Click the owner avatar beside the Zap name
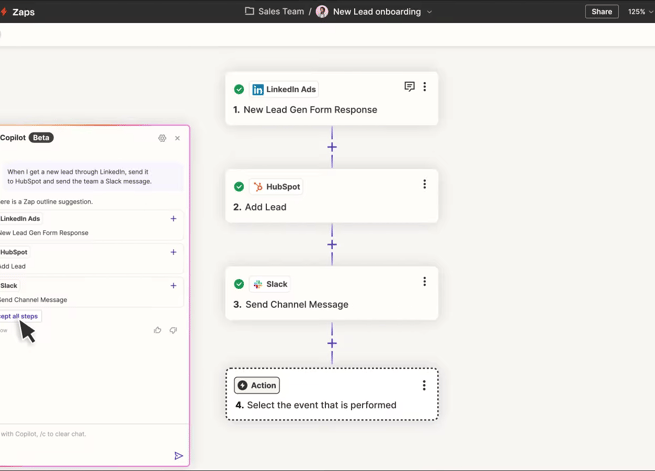This screenshot has width=655, height=471. pyautogui.click(x=322, y=12)
